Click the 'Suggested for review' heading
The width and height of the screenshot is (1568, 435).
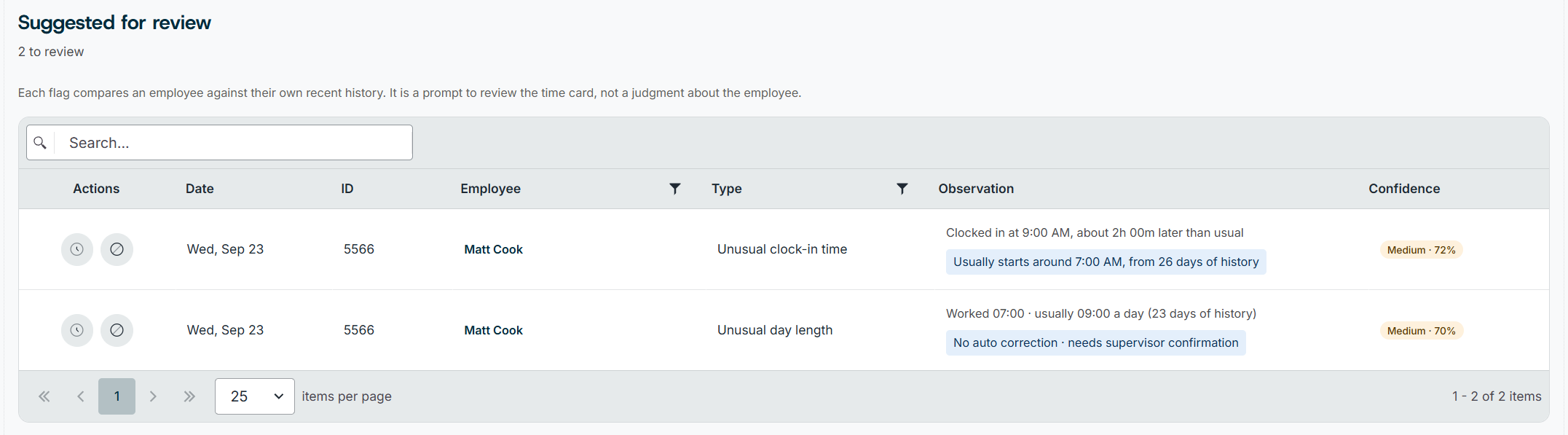coord(114,23)
